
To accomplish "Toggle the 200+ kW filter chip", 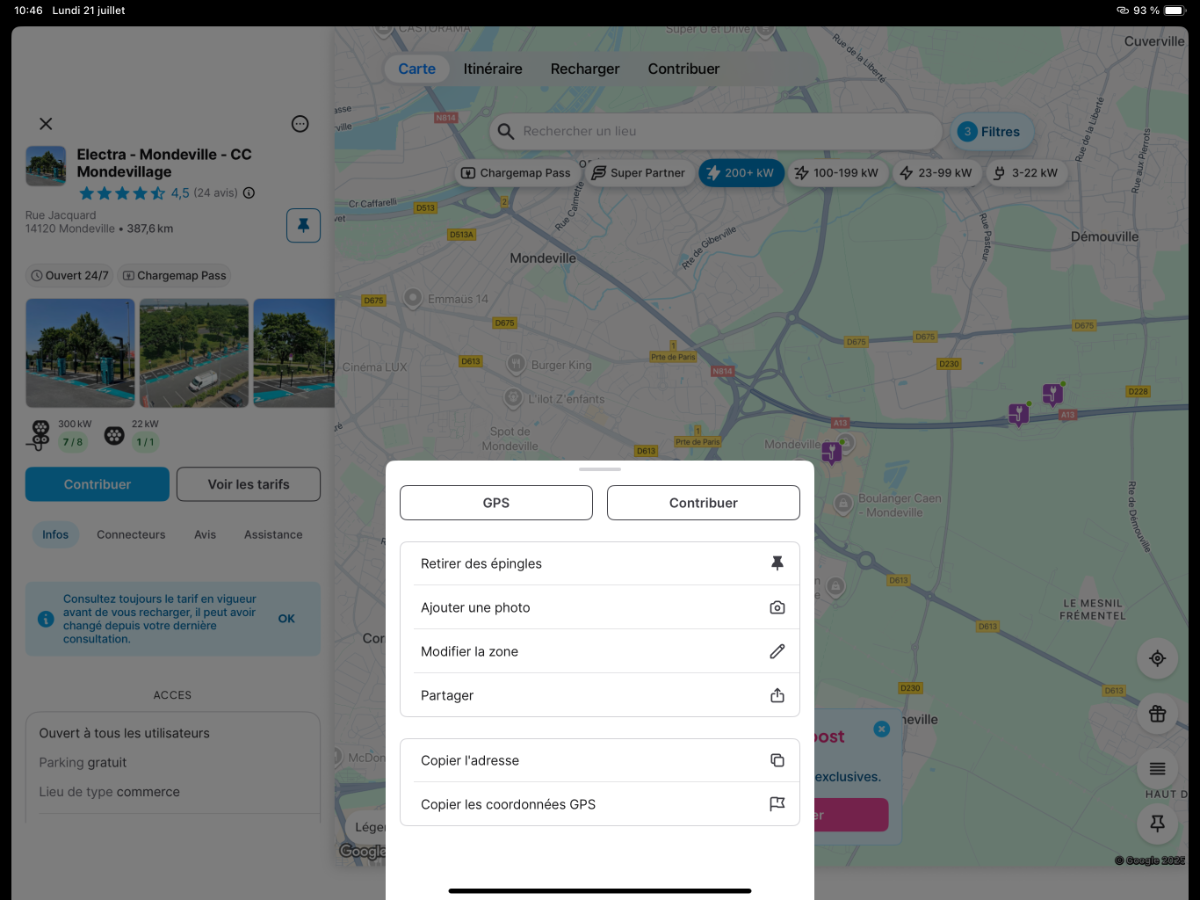I will 741,173.
